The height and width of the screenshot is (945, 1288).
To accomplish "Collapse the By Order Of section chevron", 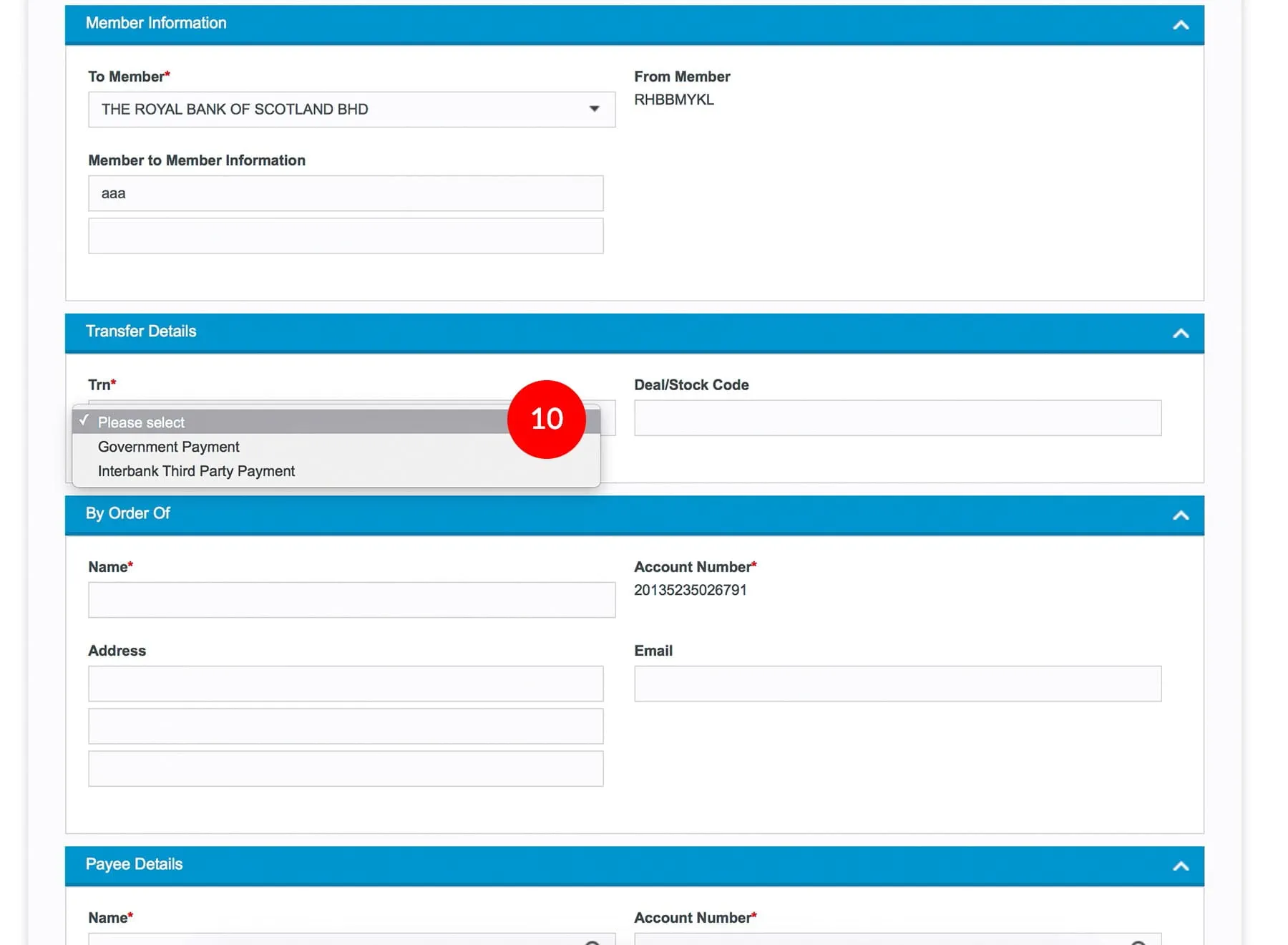I will point(1180,515).
